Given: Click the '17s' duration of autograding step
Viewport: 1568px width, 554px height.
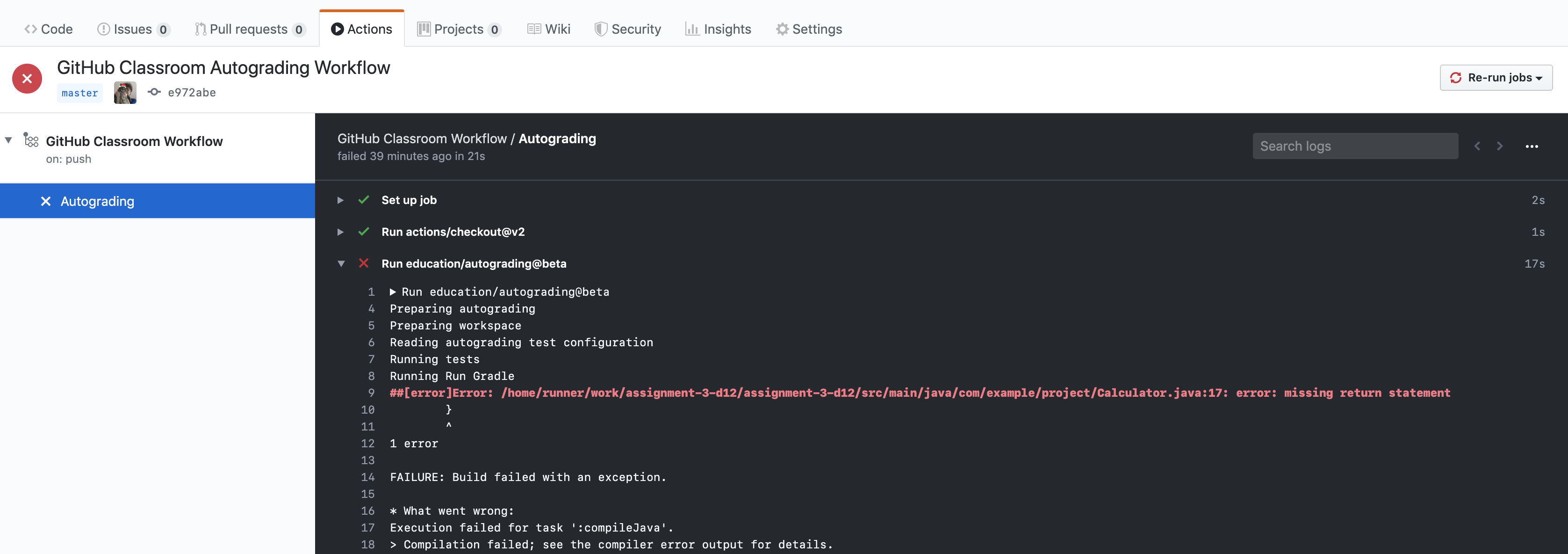Looking at the screenshot, I should [1534, 264].
